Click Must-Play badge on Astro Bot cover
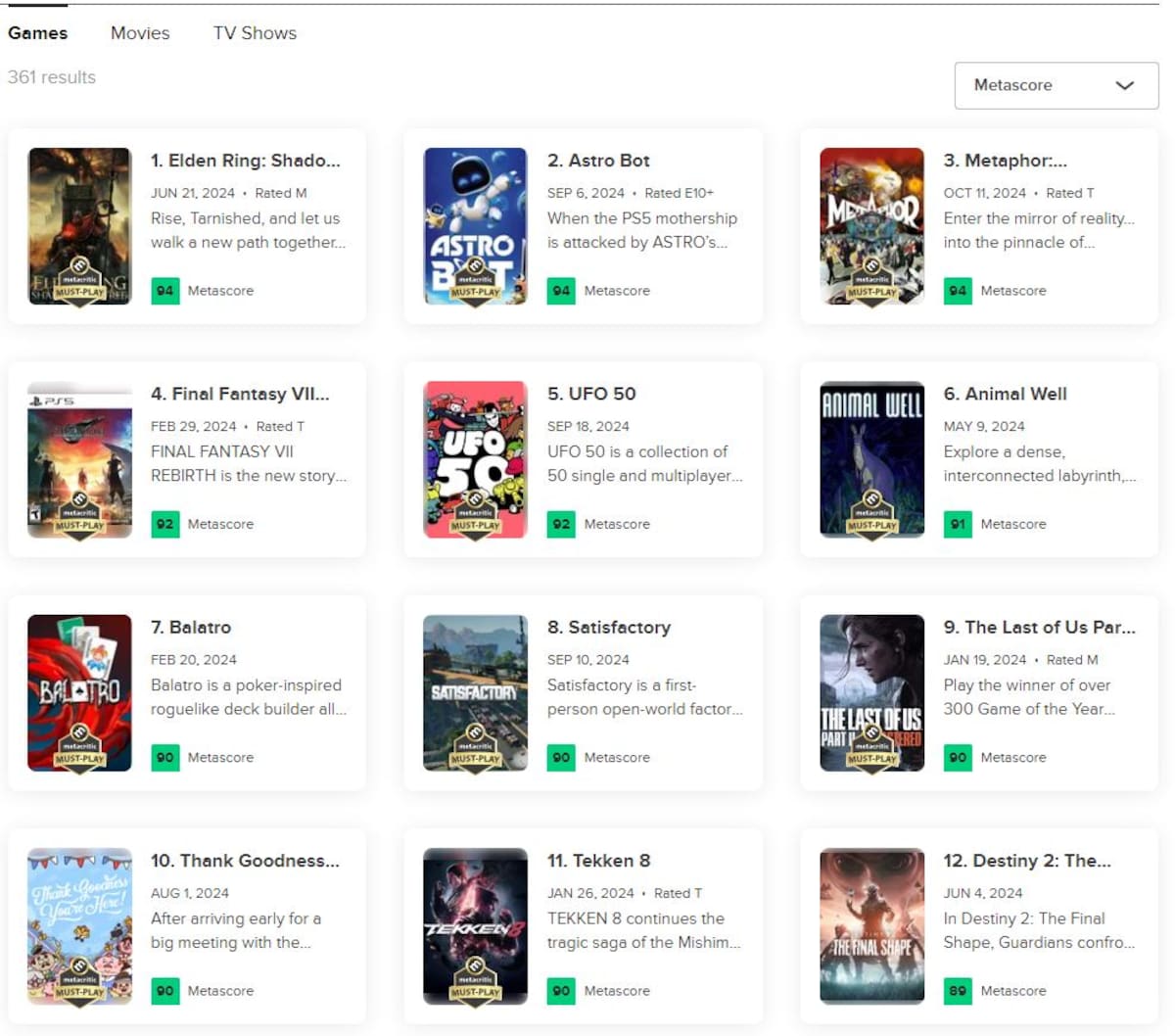1175x1036 pixels. (475, 282)
